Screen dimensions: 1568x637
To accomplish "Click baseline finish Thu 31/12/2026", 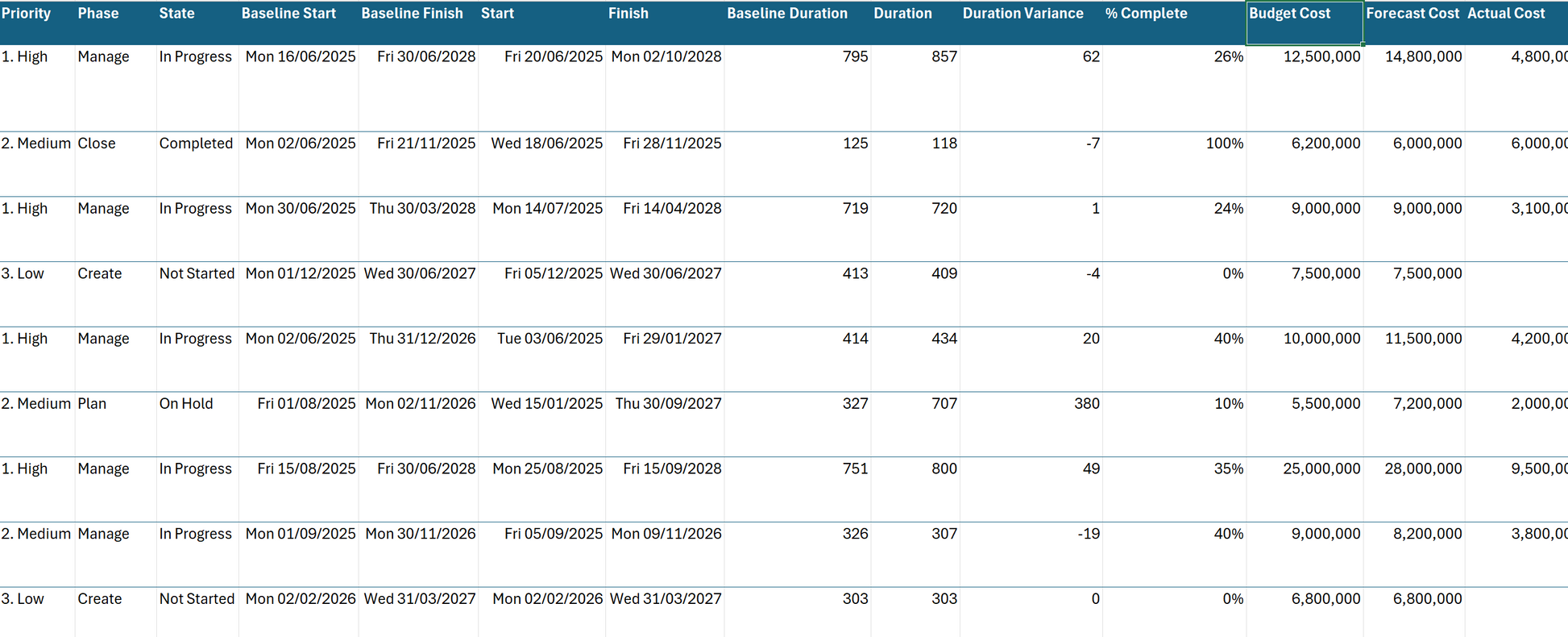I will coord(423,339).
